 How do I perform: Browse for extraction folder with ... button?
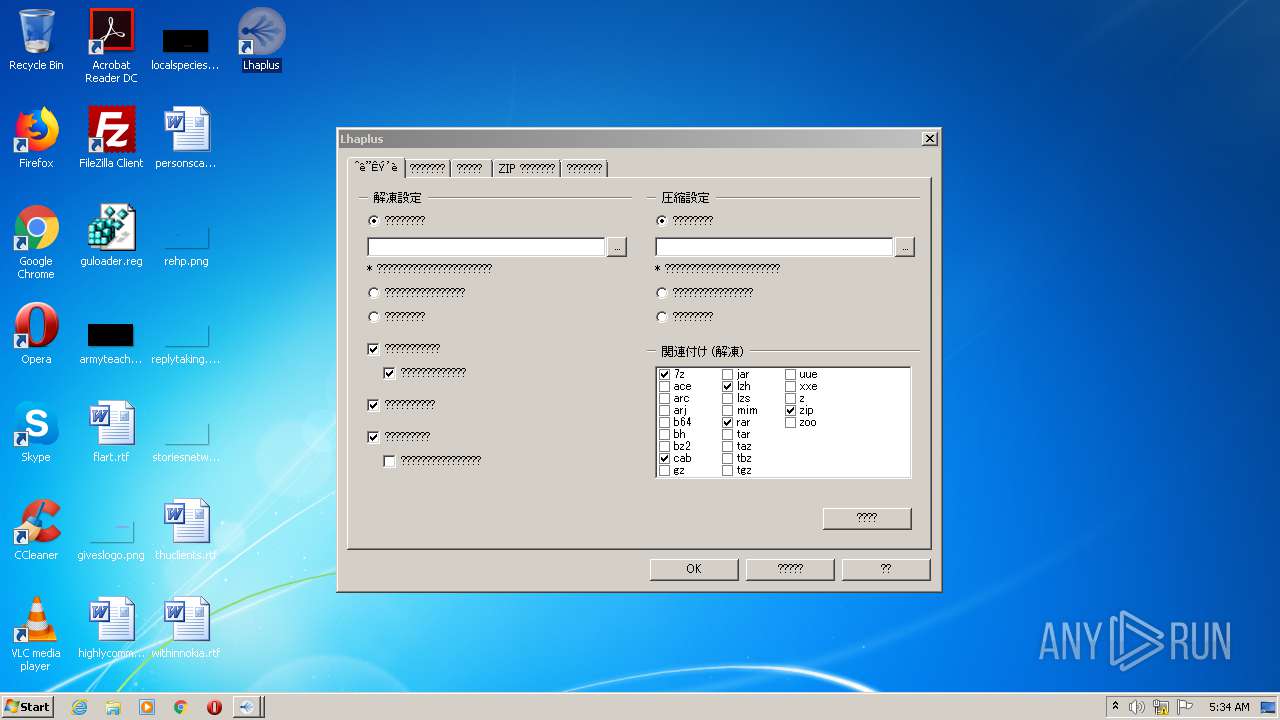pos(617,247)
